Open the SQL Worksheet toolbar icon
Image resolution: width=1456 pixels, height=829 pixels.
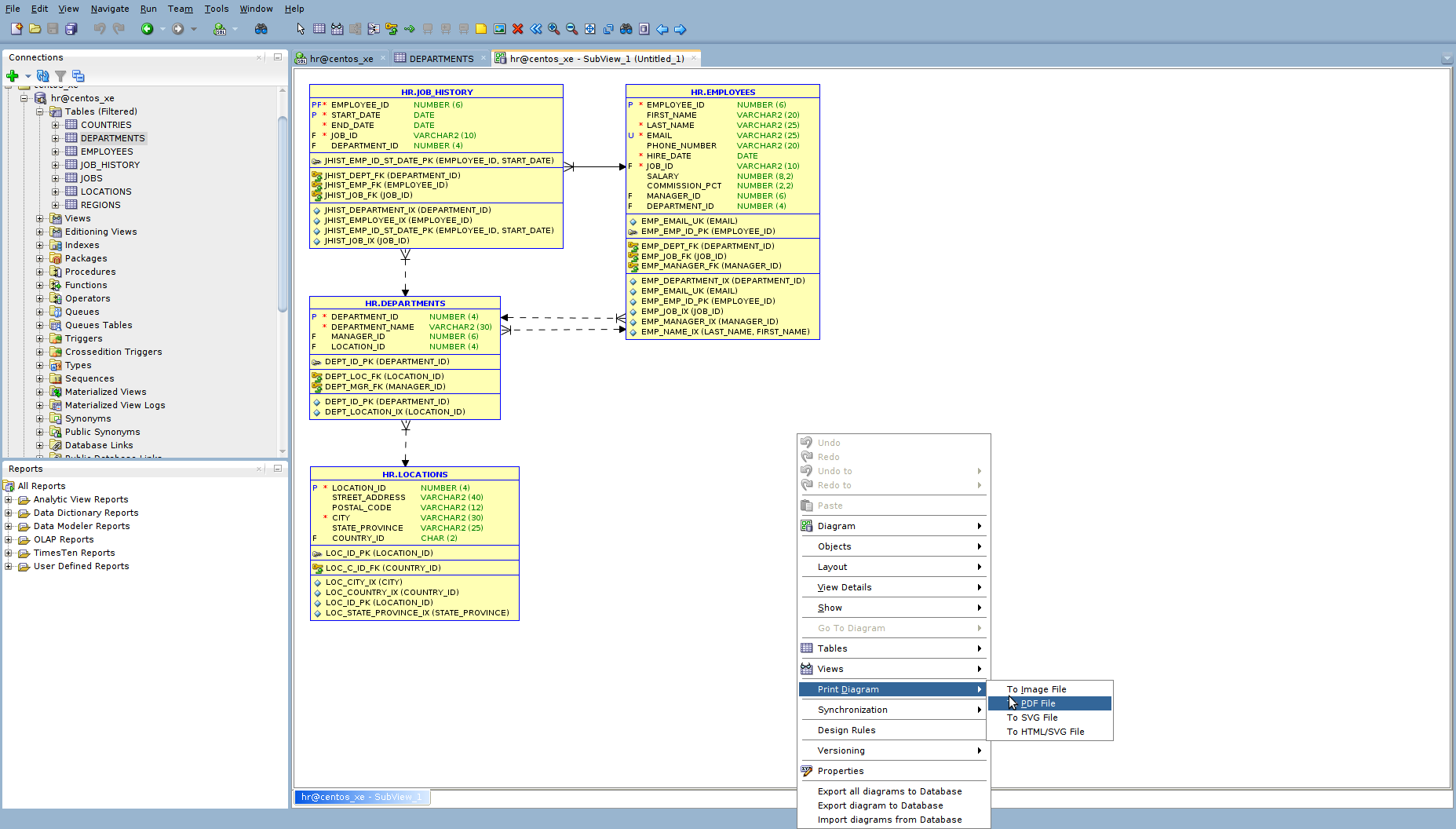pos(220,29)
